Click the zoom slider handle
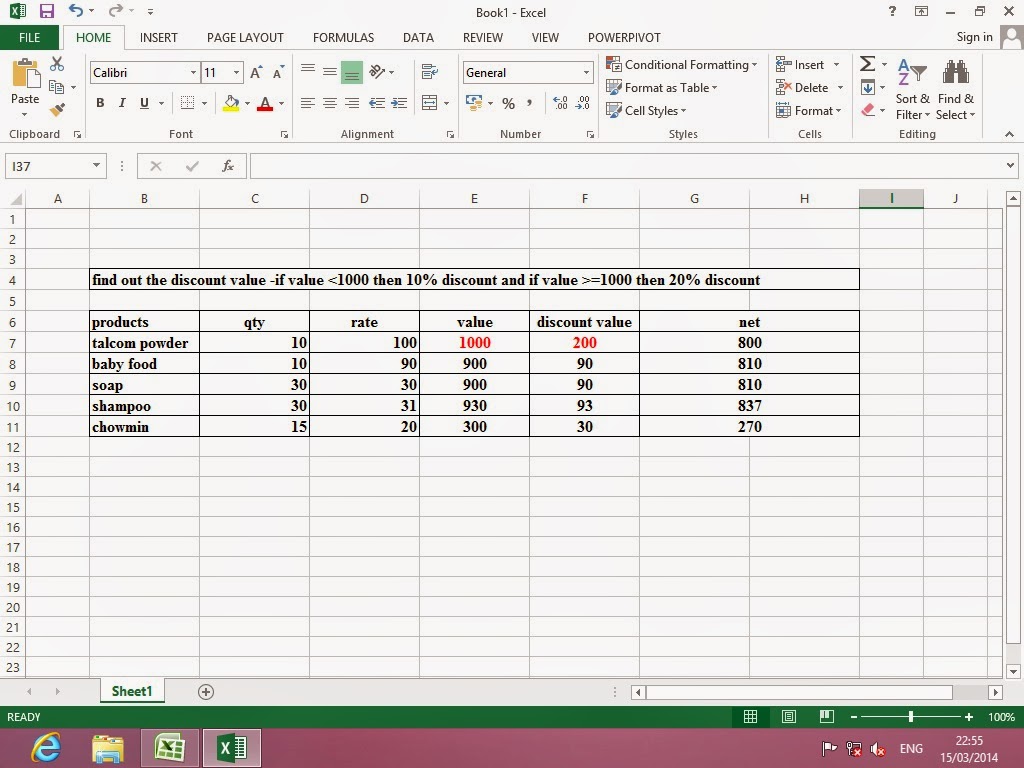Screen dimensions: 1024x768 [x=911, y=717]
